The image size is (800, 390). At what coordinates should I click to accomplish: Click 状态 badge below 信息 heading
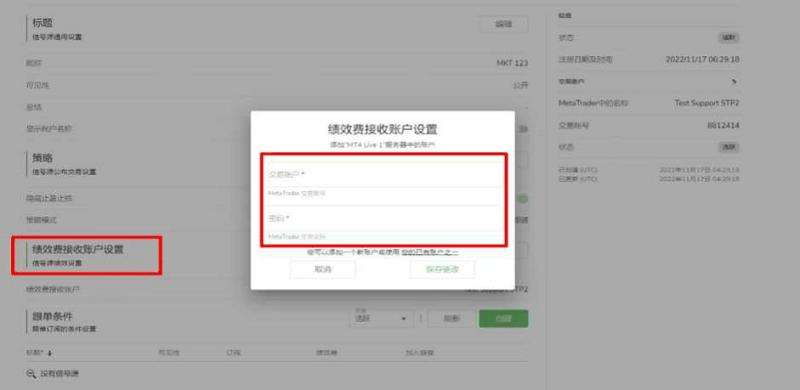729,38
